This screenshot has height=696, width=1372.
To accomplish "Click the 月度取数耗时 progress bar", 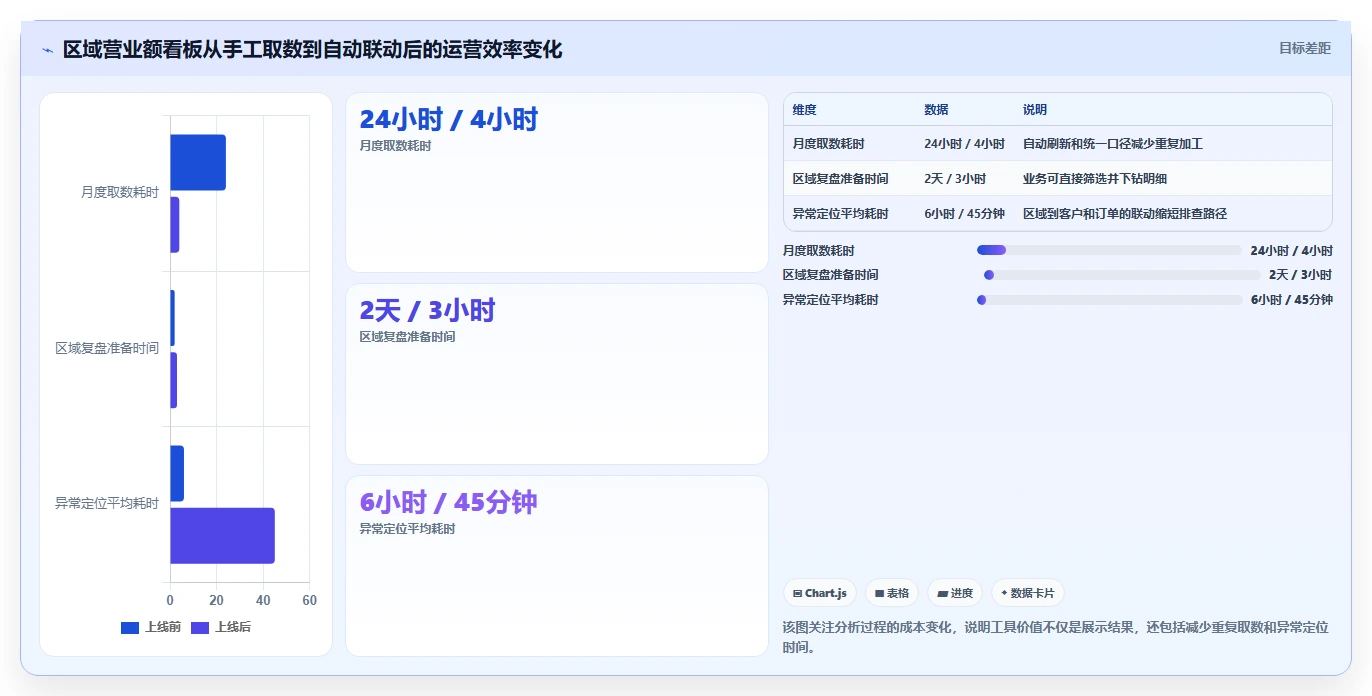I will click(x=1109, y=250).
